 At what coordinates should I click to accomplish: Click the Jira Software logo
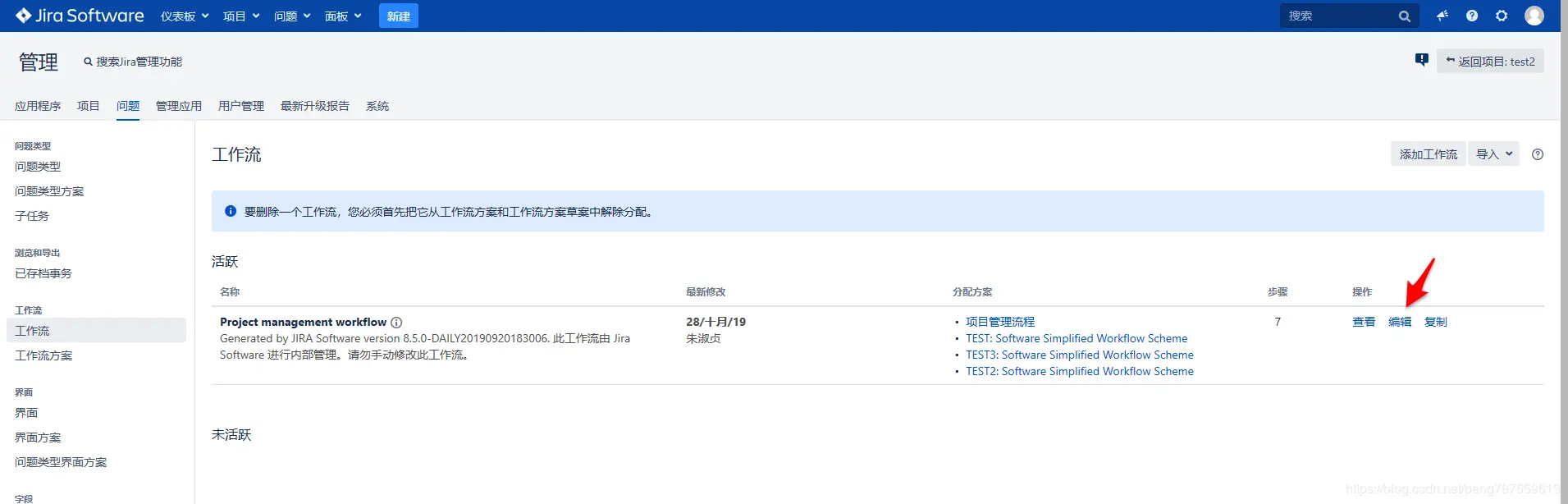tap(80, 16)
